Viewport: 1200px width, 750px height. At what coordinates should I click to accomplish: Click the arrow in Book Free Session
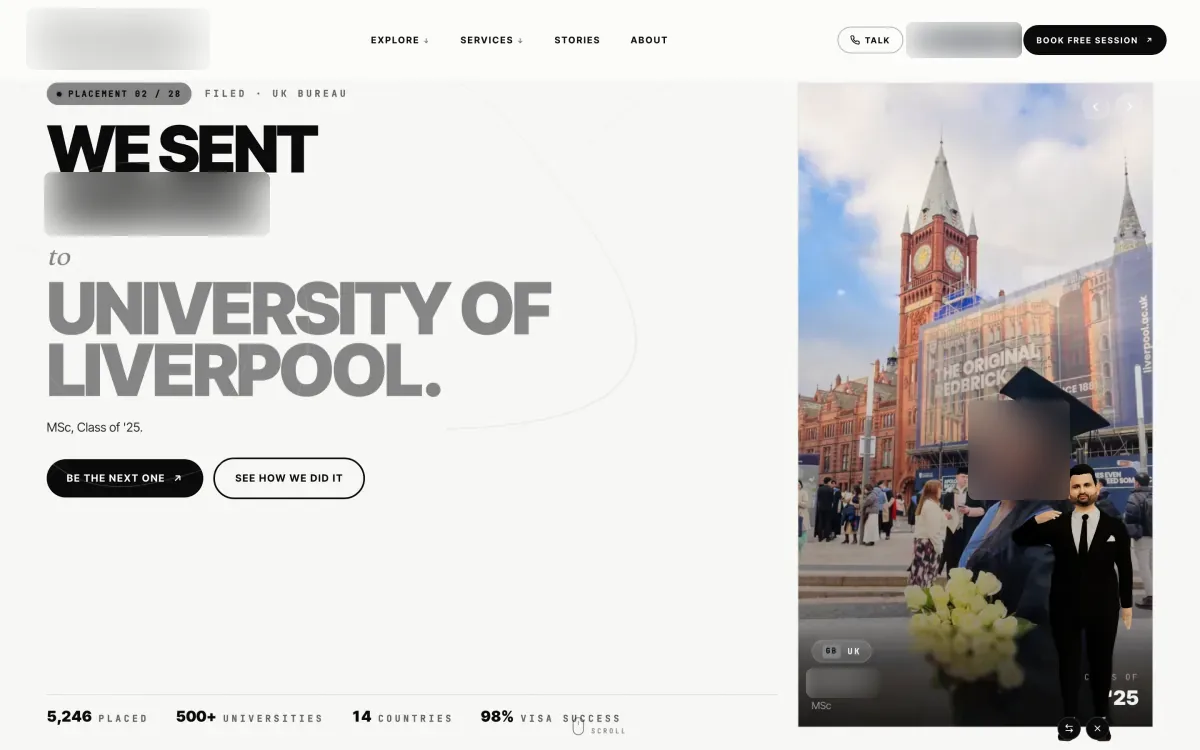1149,40
